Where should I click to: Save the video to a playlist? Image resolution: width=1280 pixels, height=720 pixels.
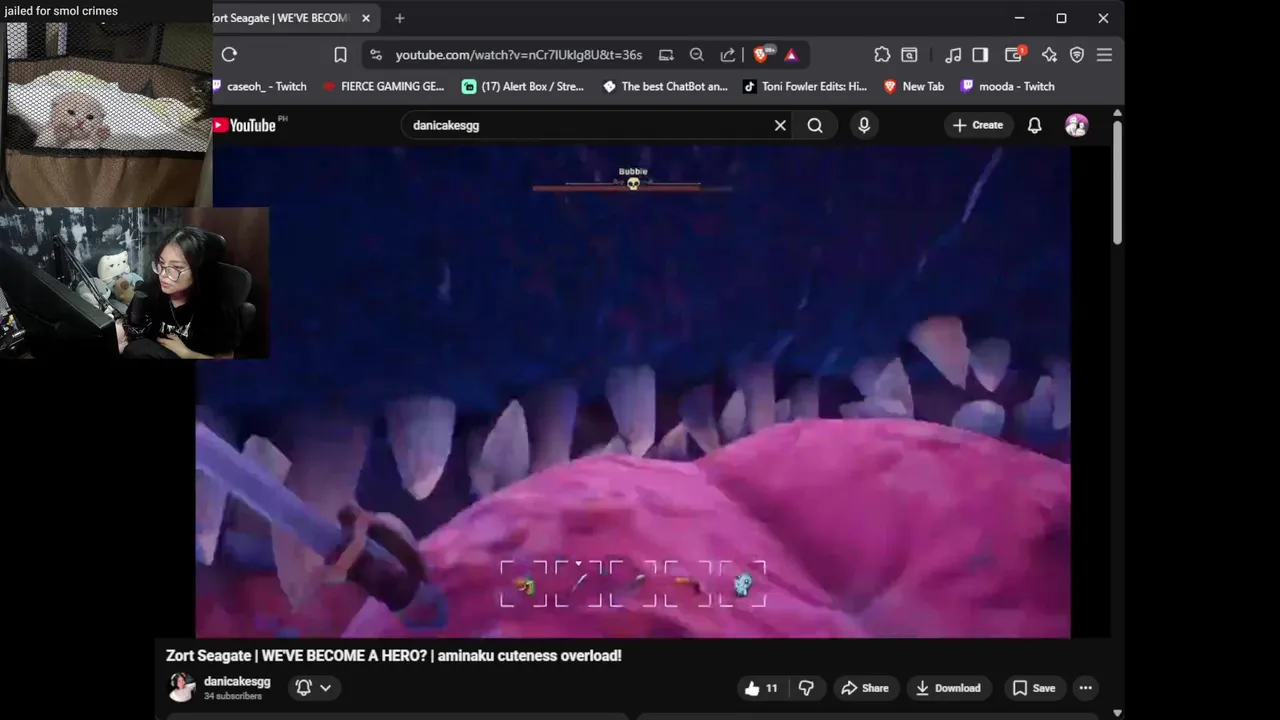[x=1034, y=688]
